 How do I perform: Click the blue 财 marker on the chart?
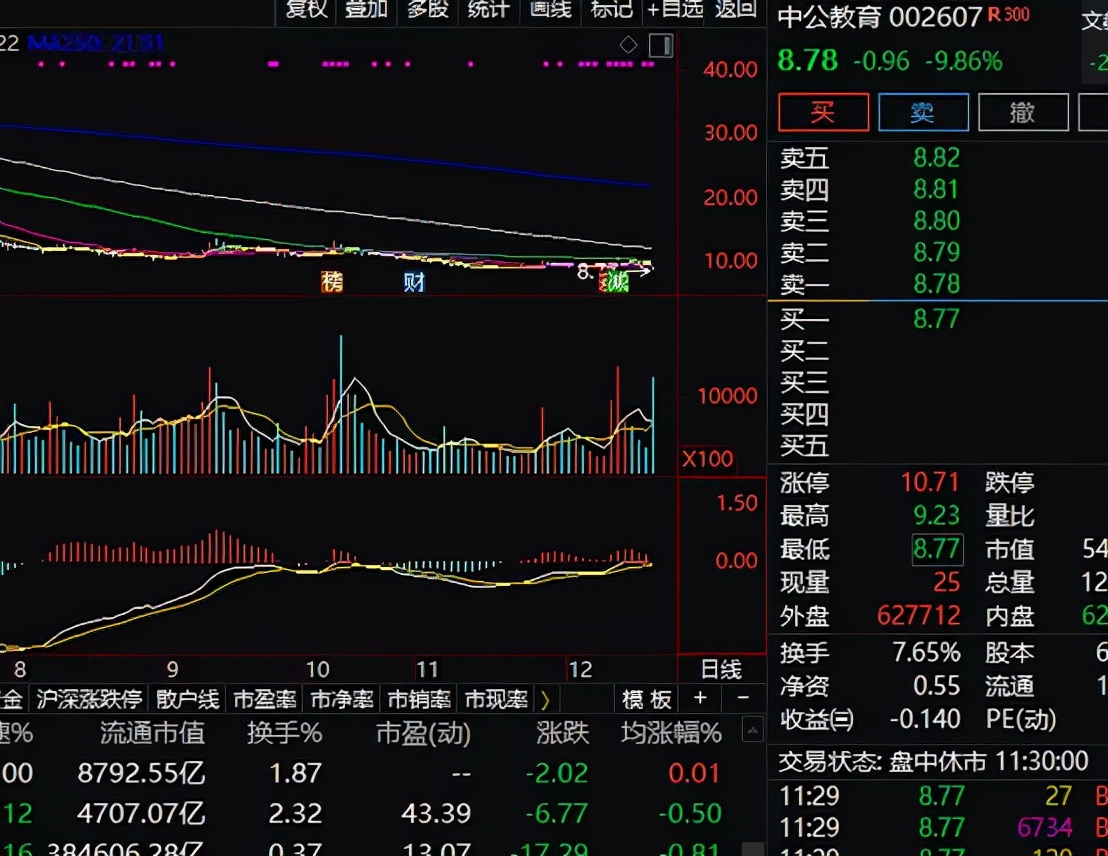click(x=414, y=282)
